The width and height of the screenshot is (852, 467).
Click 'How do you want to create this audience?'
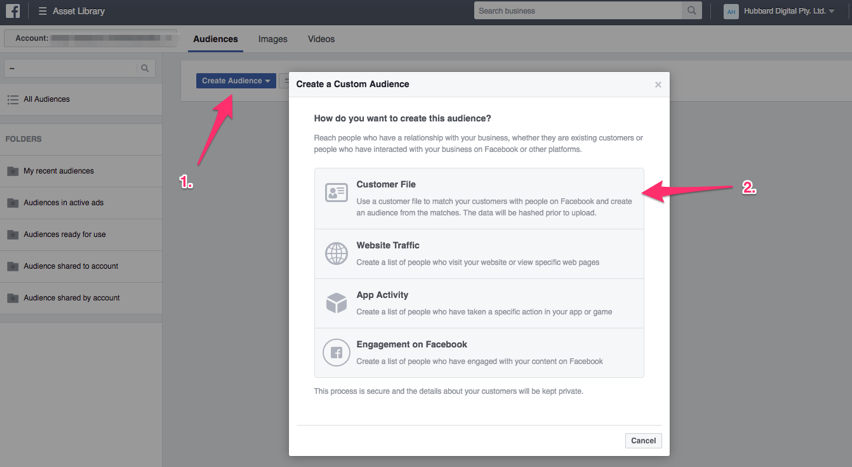403,118
